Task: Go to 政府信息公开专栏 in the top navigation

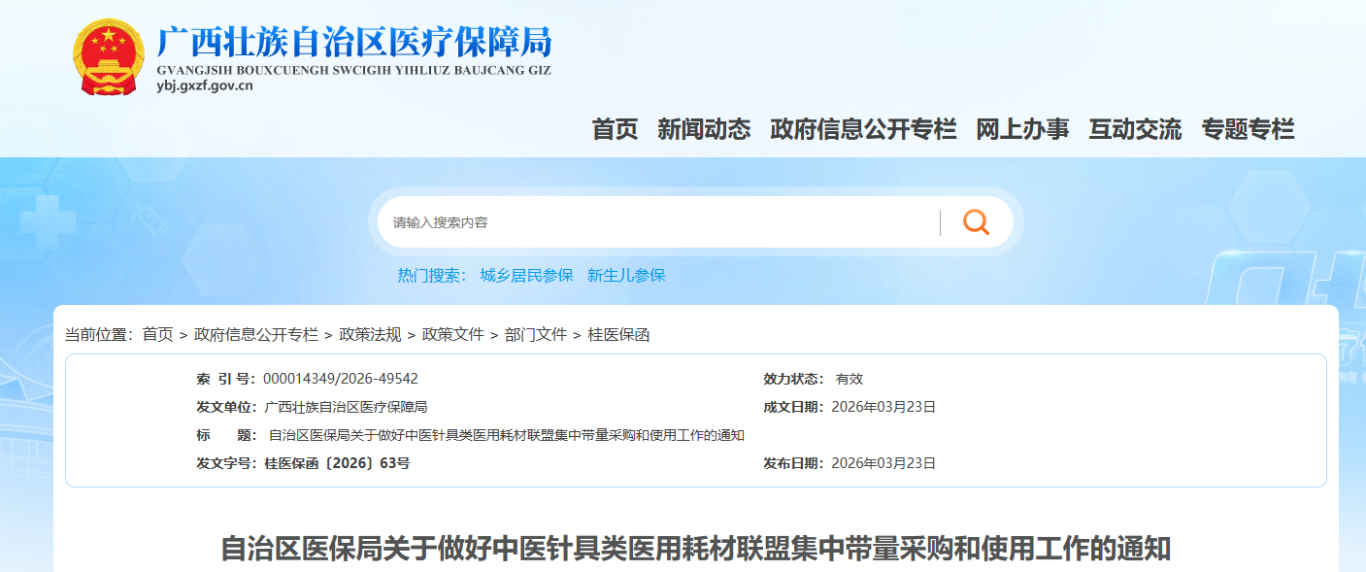Action: [862, 129]
